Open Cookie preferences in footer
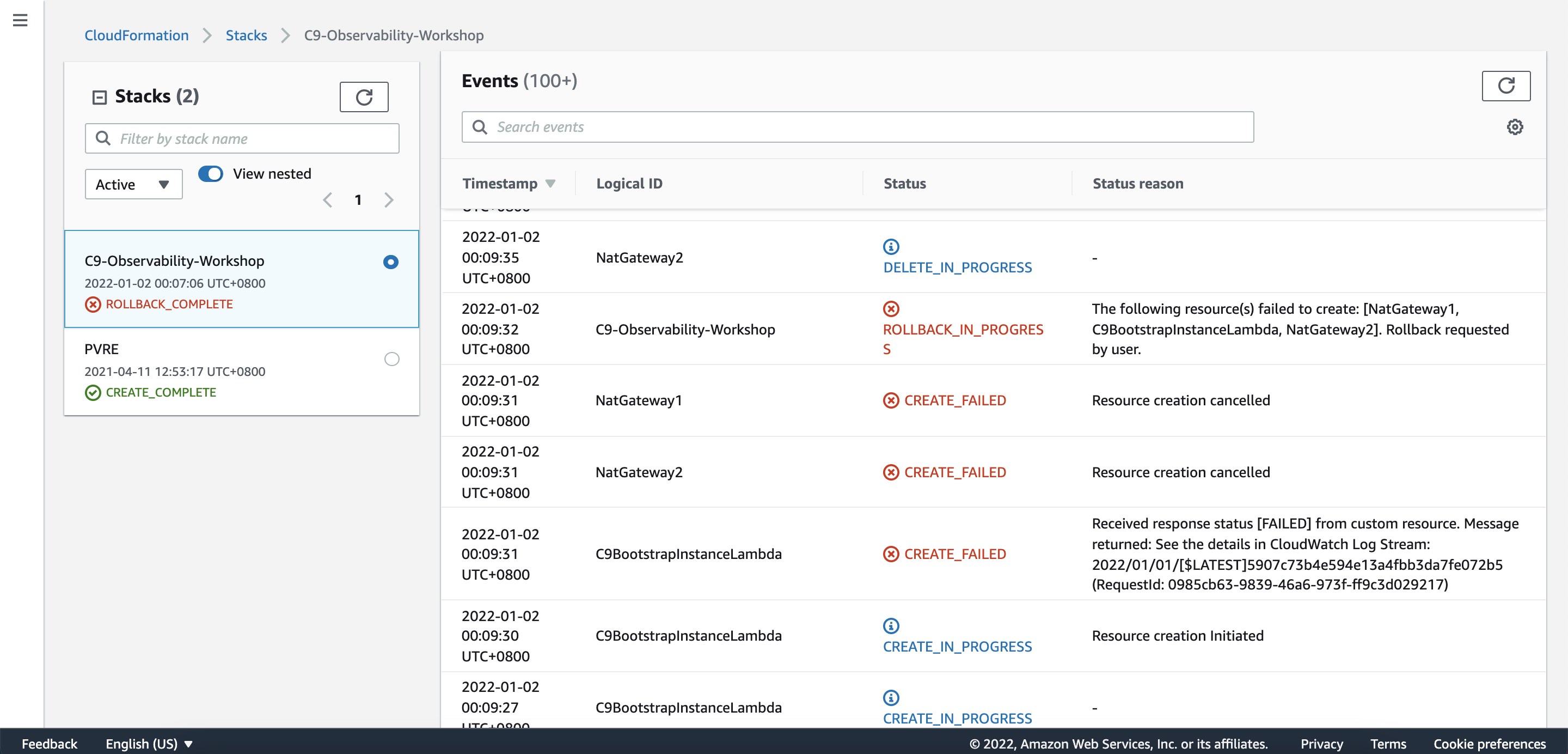 click(1489, 744)
